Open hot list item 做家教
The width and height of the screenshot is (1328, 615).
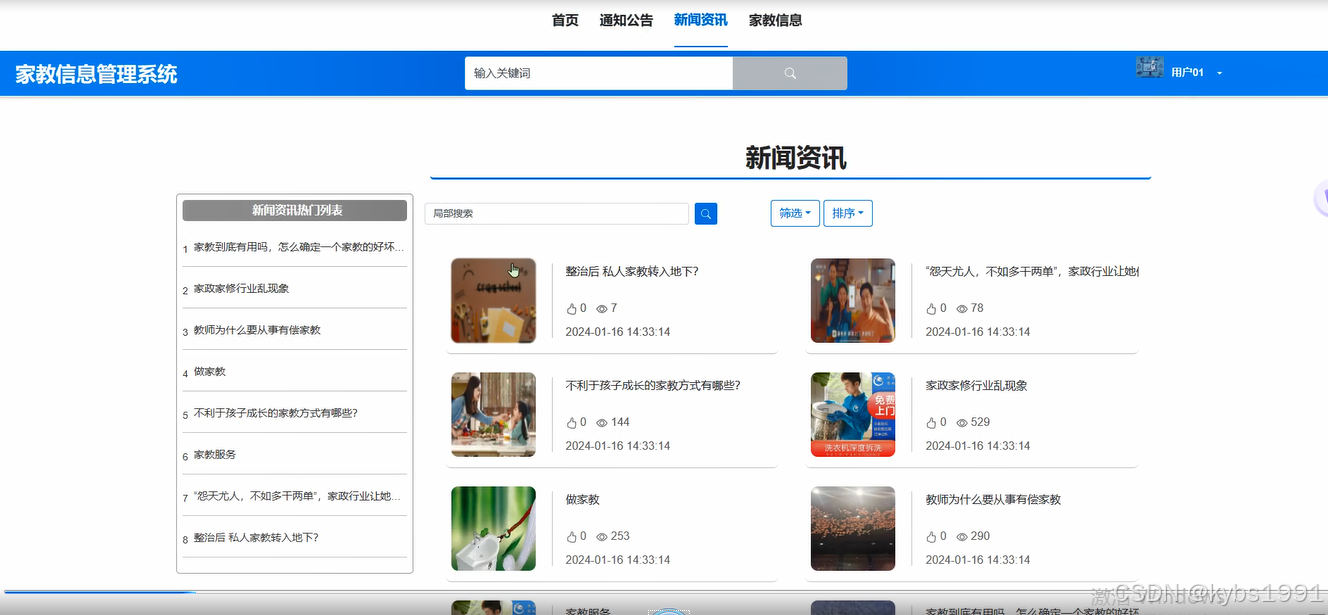click(x=210, y=372)
